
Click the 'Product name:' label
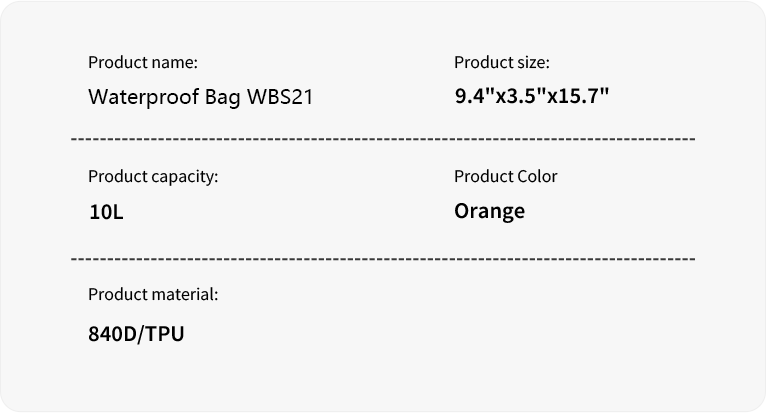143,63
